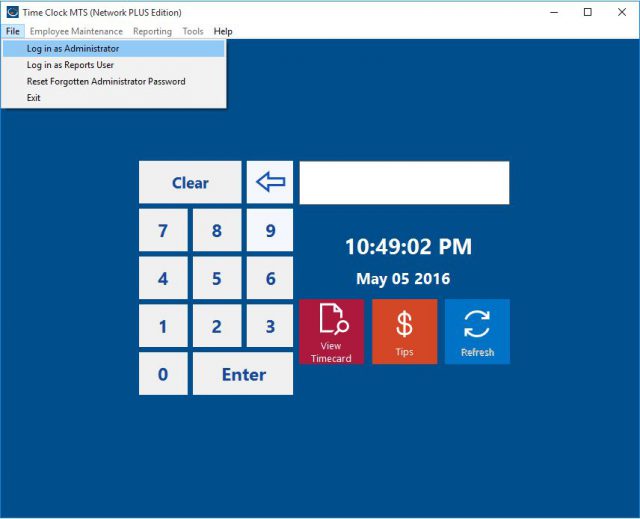Tap keypad digit 4
This screenshot has width=640, height=519.
(x=163, y=278)
